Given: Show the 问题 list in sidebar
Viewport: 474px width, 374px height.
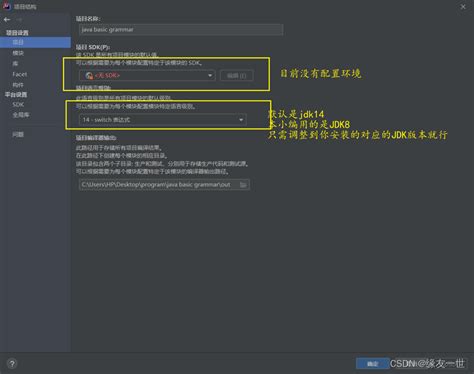Looking at the screenshot, I should tap(18, 134).
